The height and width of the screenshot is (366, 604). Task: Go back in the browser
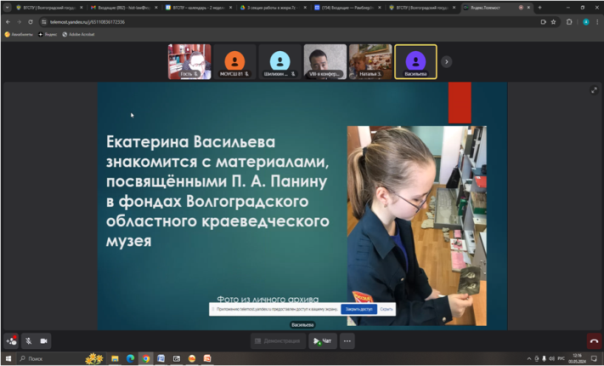[8, 22]
